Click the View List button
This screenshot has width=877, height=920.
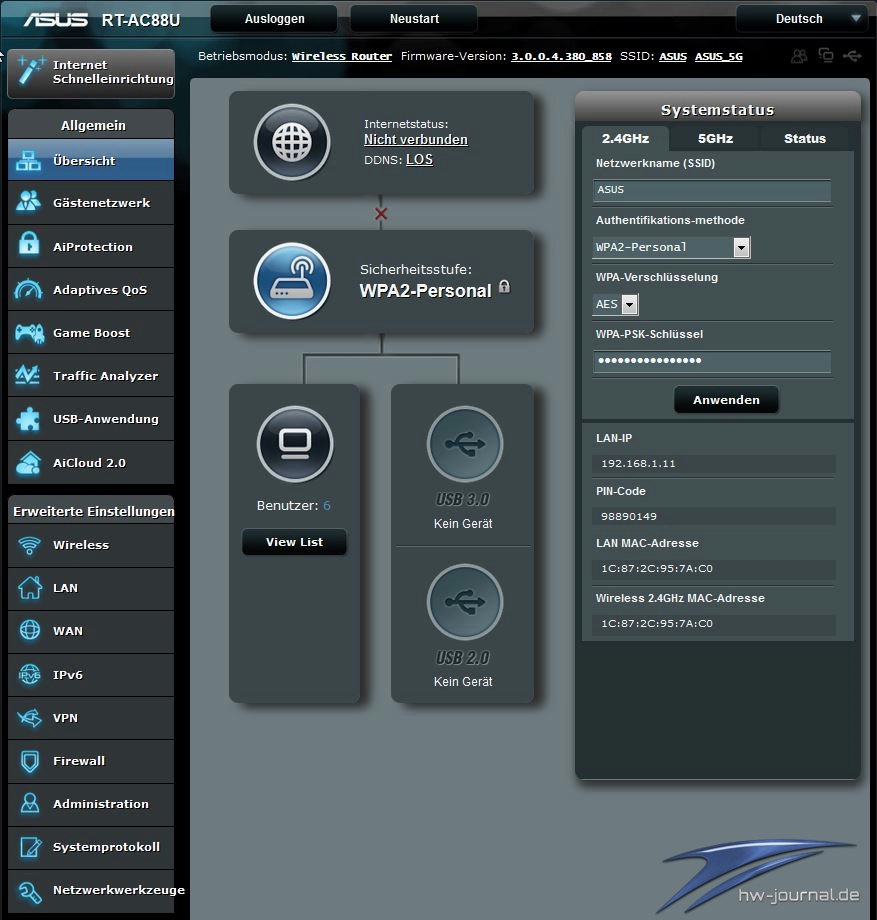[x=294, y=542]
